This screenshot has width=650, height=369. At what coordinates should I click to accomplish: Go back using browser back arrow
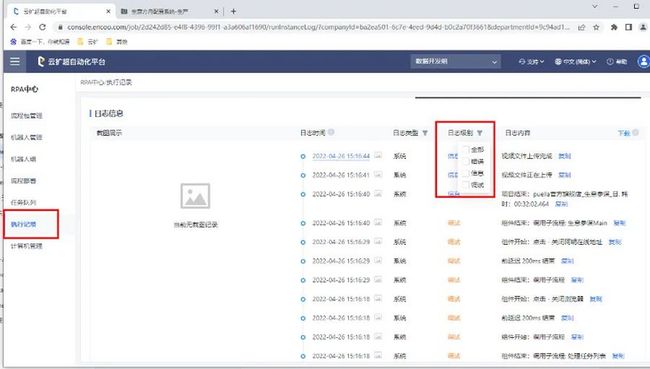13,27
